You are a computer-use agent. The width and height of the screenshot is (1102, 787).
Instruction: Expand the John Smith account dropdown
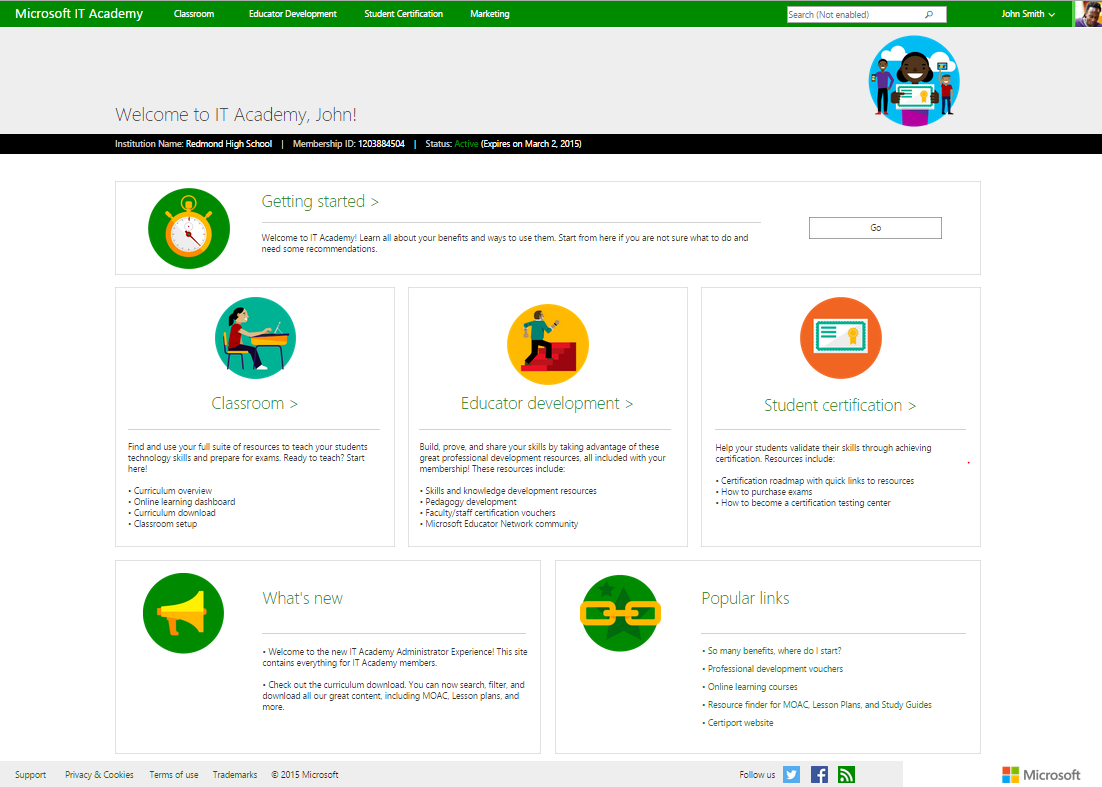[1028, 14]
